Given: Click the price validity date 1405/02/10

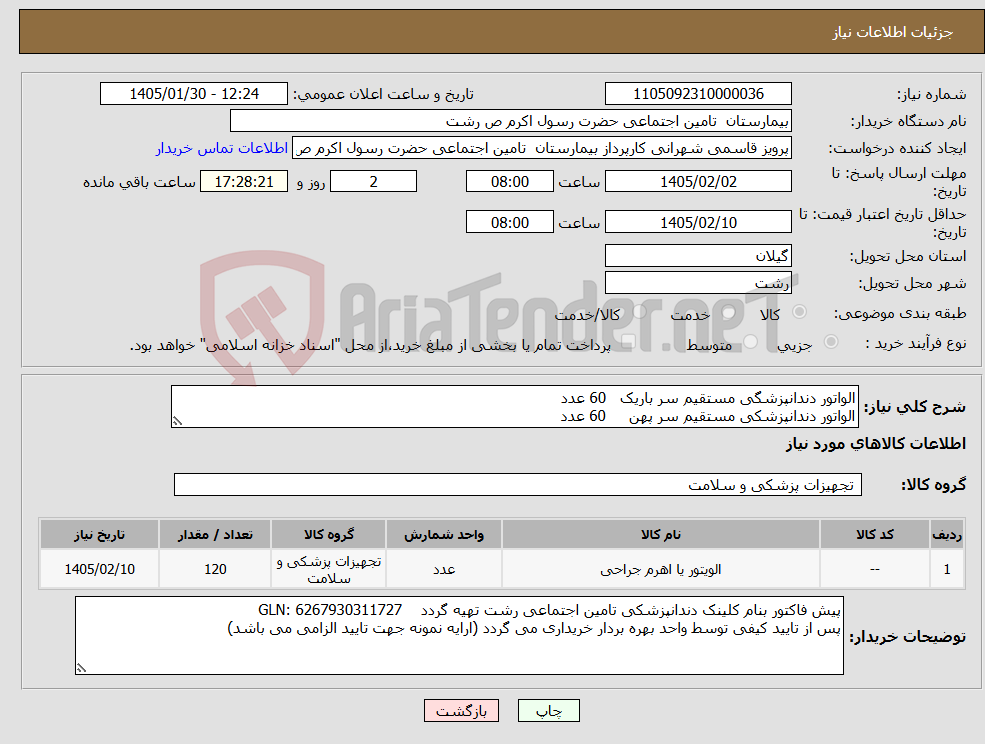Looking at the screenshot, I should pyautogui.click(x=698, y=222).
